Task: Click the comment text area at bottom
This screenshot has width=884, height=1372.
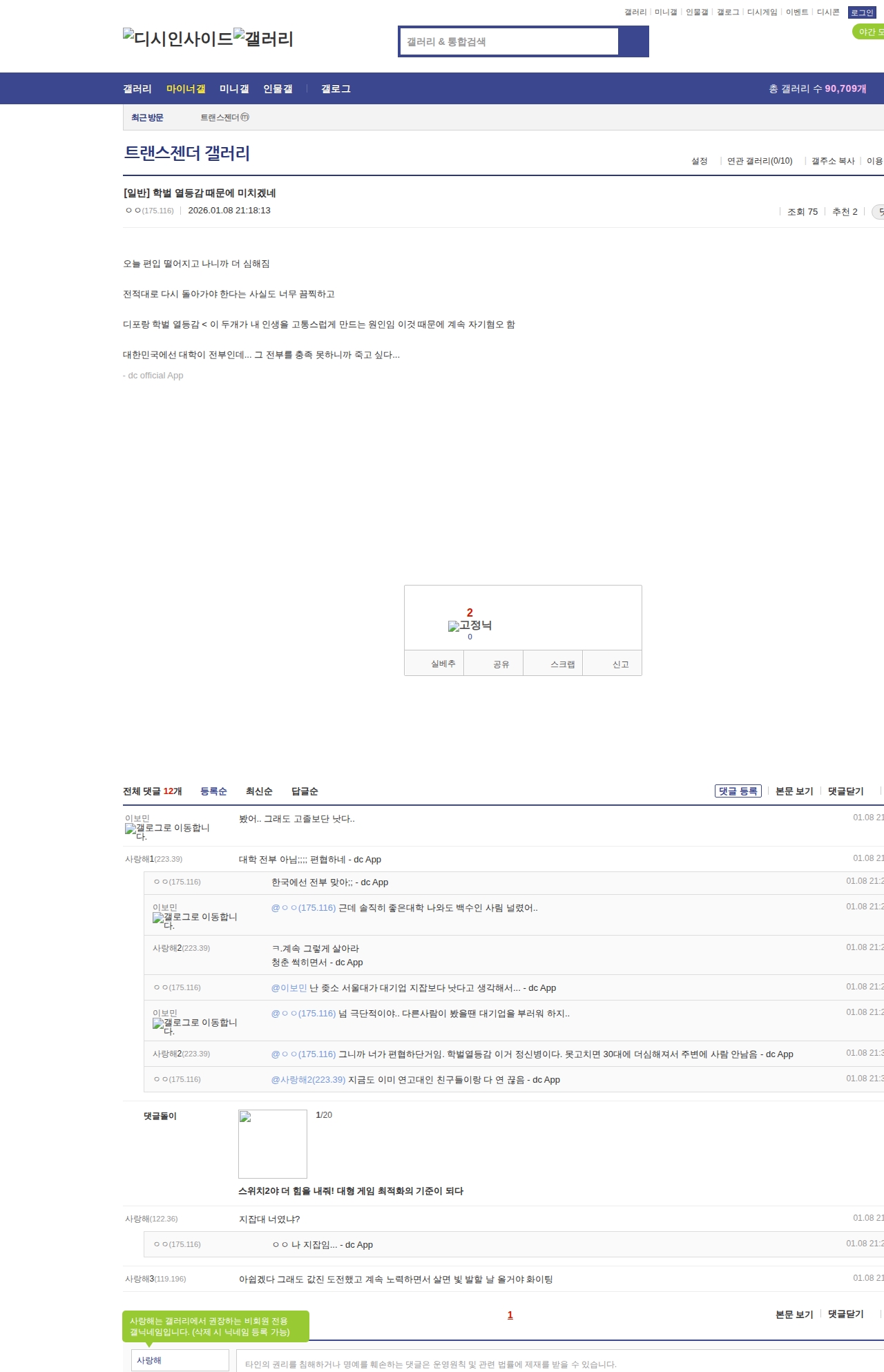Action: (x=560, y=1361)
